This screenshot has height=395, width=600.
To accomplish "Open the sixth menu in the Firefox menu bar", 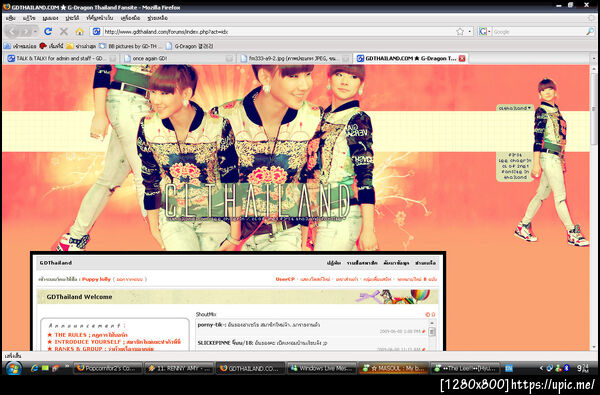I will click(130, 18).
